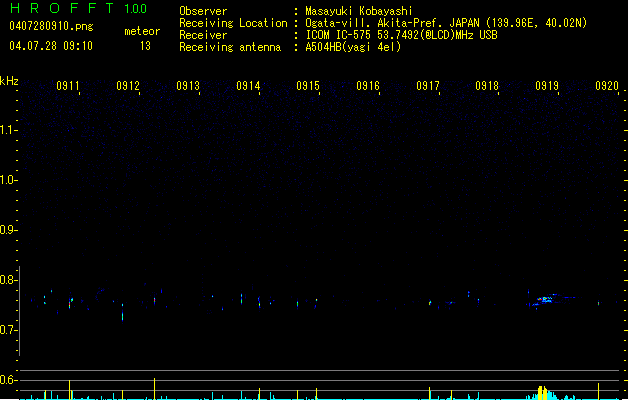Click the observer name Masayuki Kobayashi
The width and height of the screenshot is (629, 400).
coord(359,11)
